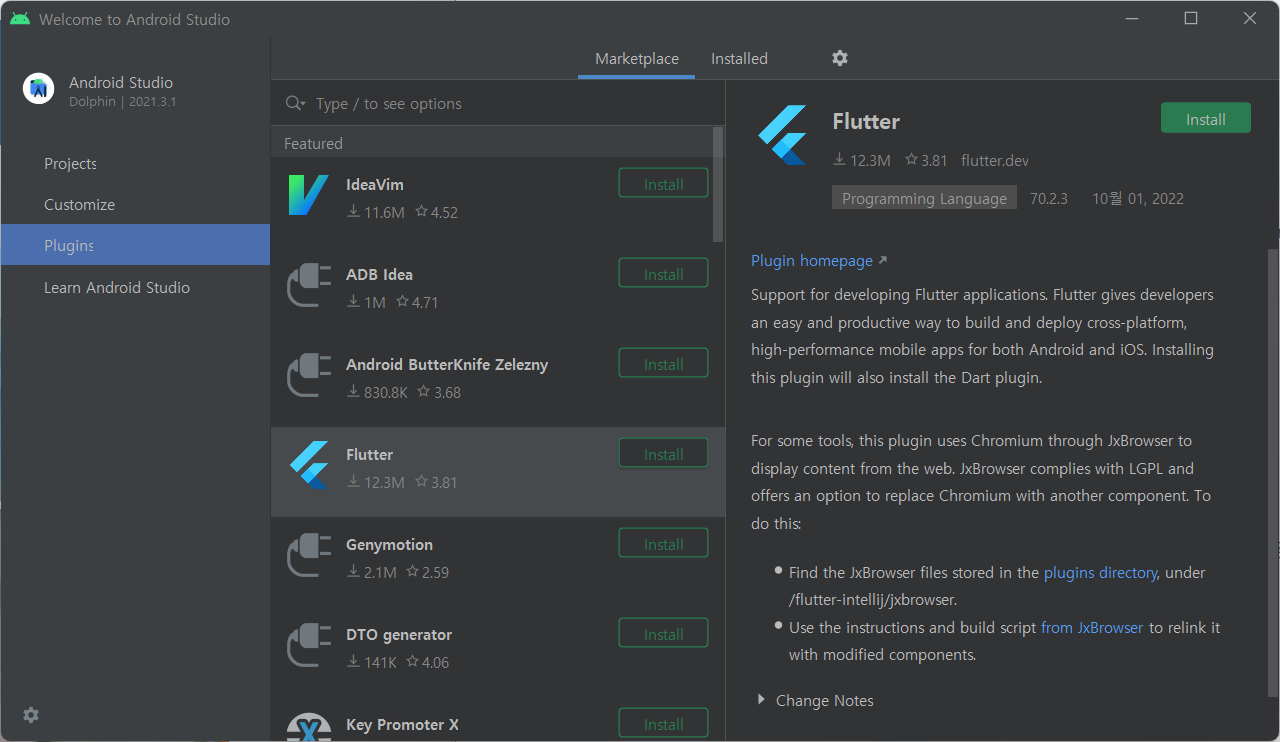
Task: Install the Genymotion plugin
Action: 664,544
